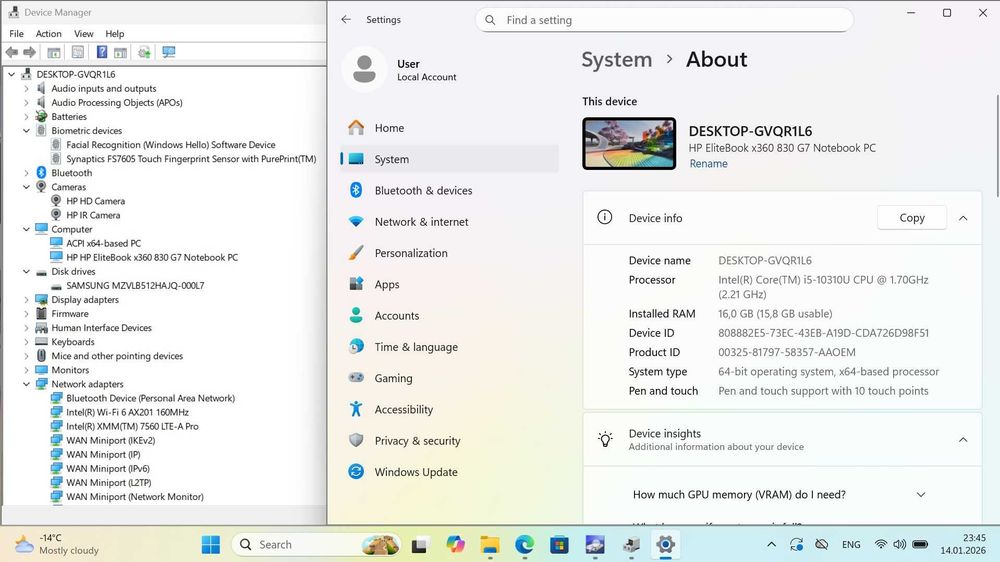Click the Show/Hide Console Tree toolbar icon
The height and width of the screenshot is (562, 1000).
click(54, 52)
